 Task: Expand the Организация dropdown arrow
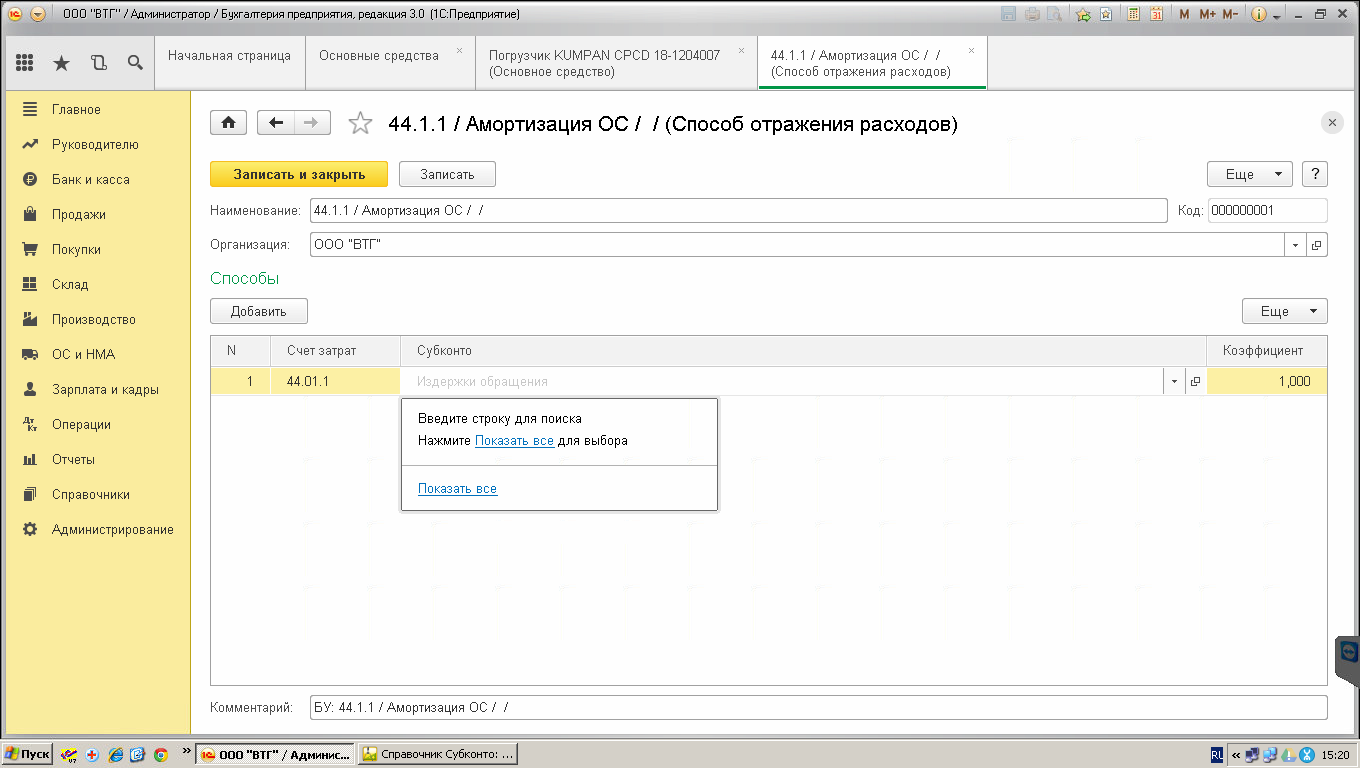pyautogui.click(x=1296, y=245)
